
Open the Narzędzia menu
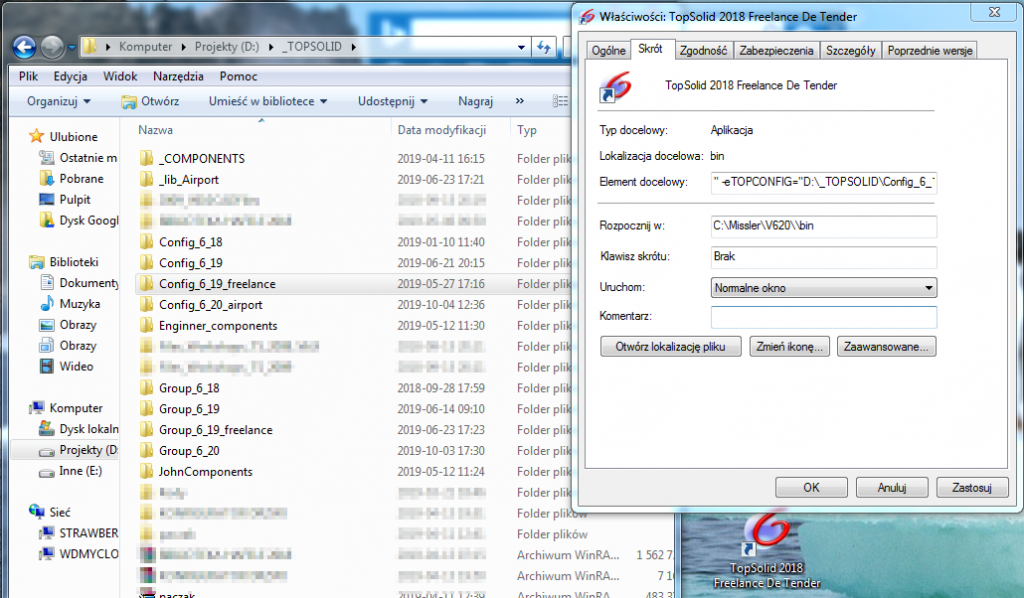(x=178, y=76)
